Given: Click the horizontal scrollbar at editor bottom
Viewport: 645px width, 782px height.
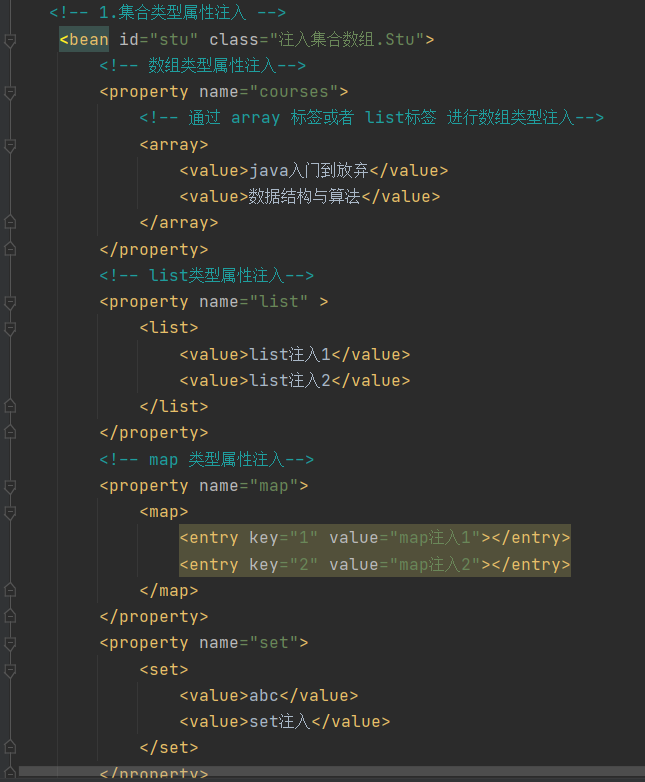Looking at the screenshot, I should tap(332, 772).
